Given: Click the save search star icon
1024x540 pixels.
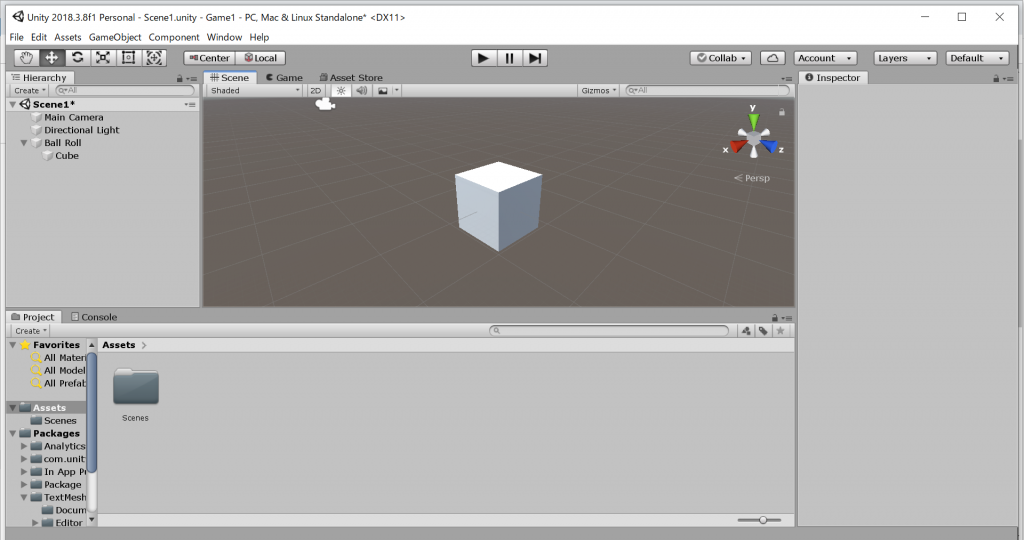Looking at the screenshot, I should 780,331.
